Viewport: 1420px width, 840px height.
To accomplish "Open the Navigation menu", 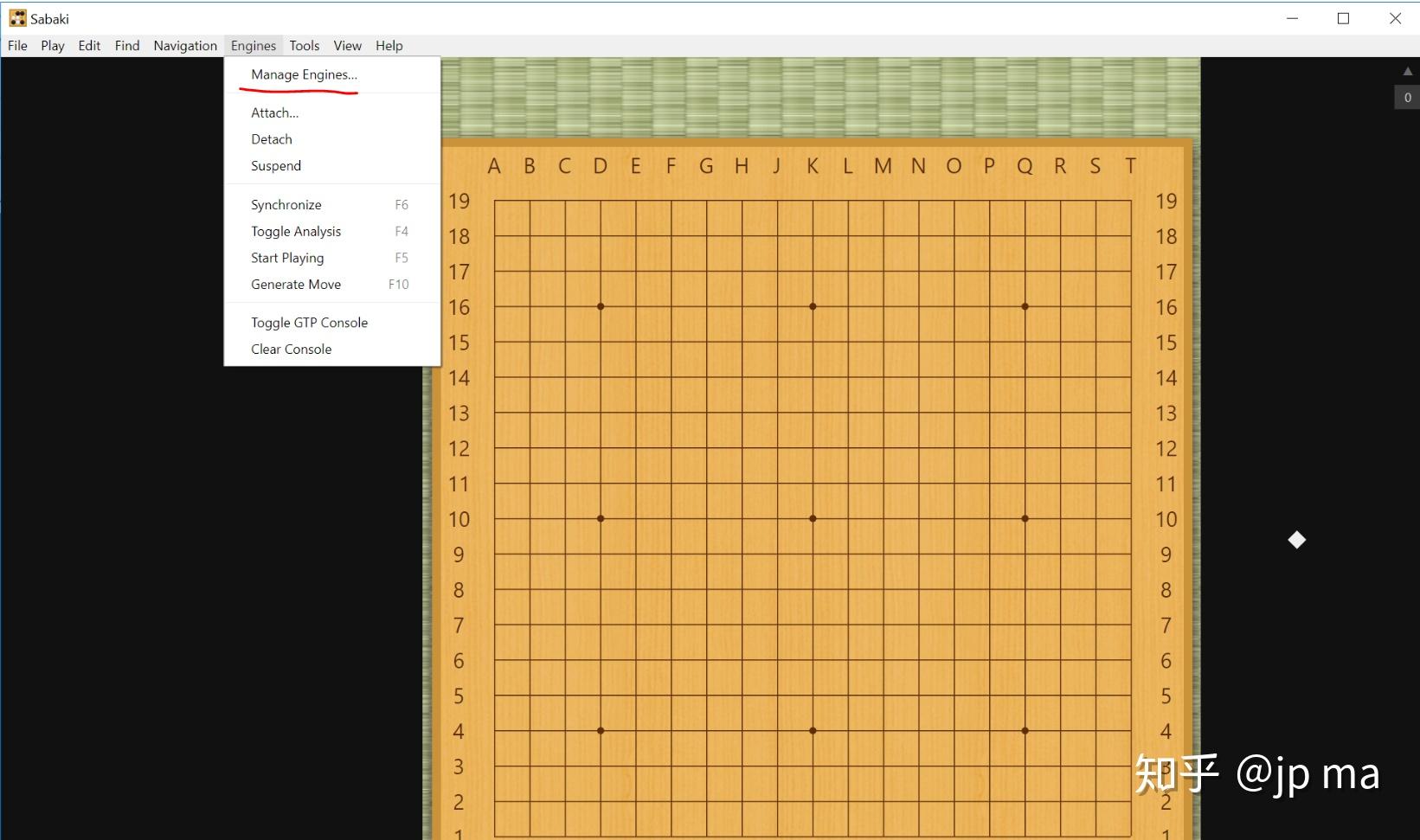I will [184, 45].
